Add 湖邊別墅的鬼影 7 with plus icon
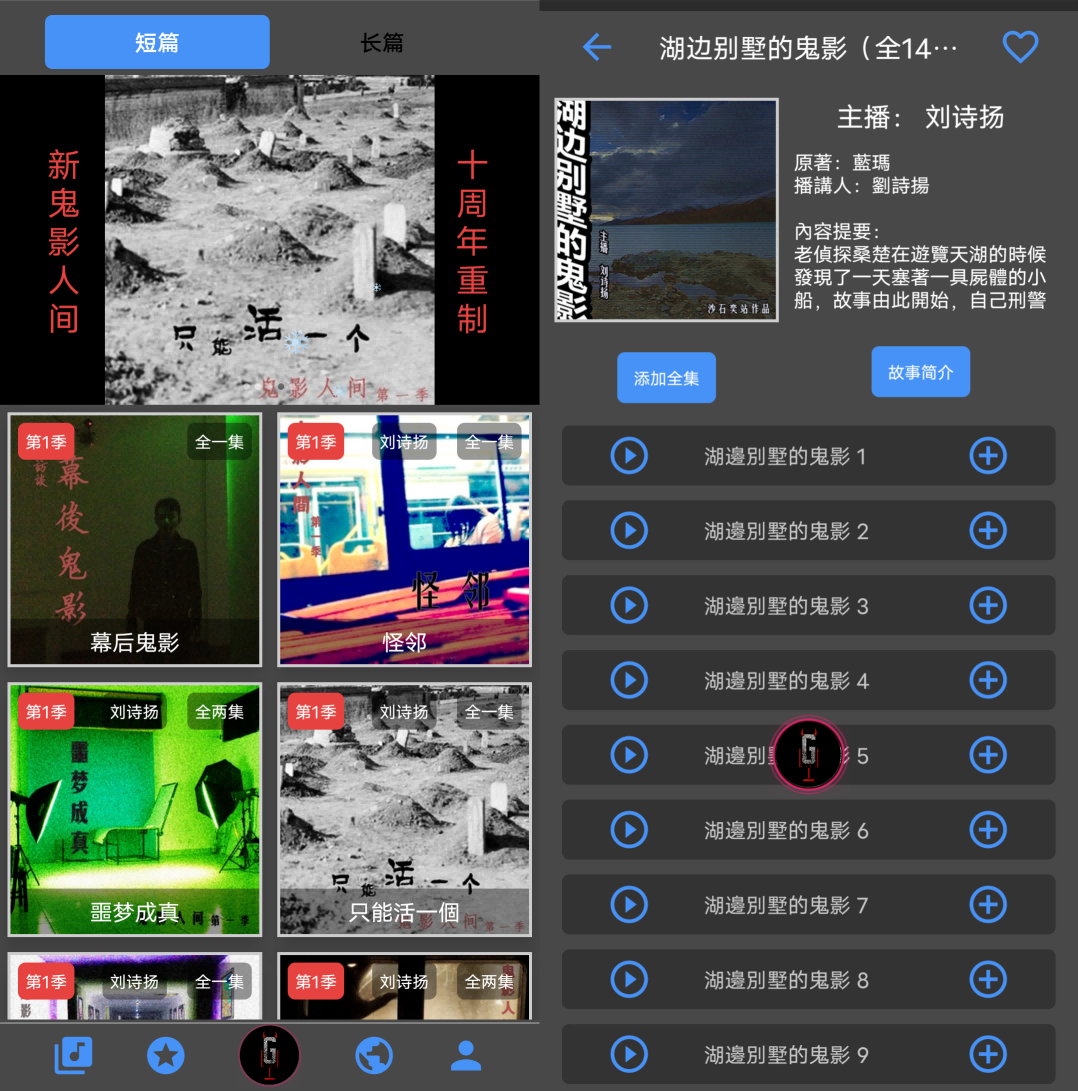Screen dimensions: 1078x1091 988,905
